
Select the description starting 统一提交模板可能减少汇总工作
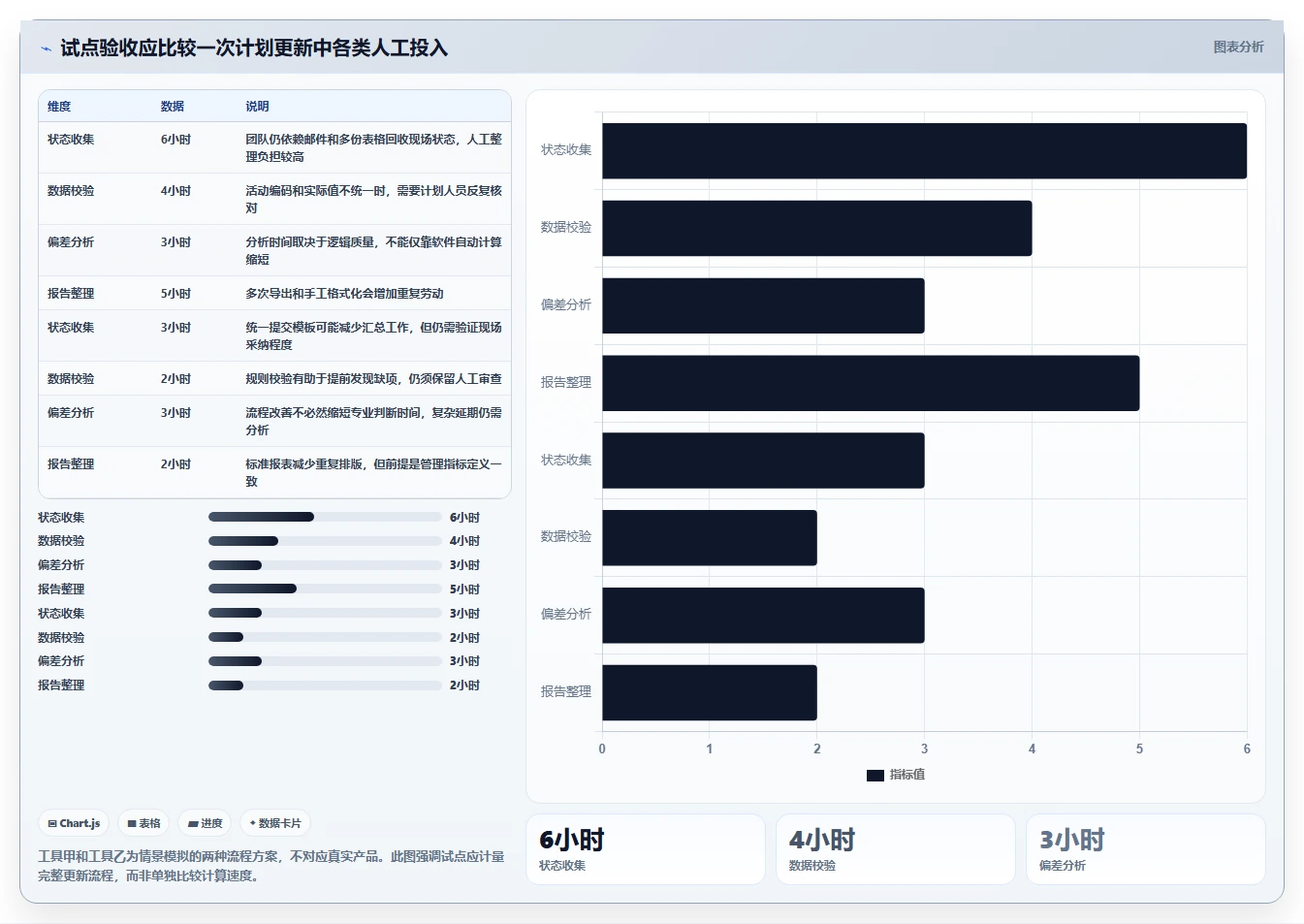(x=373, y=335)
